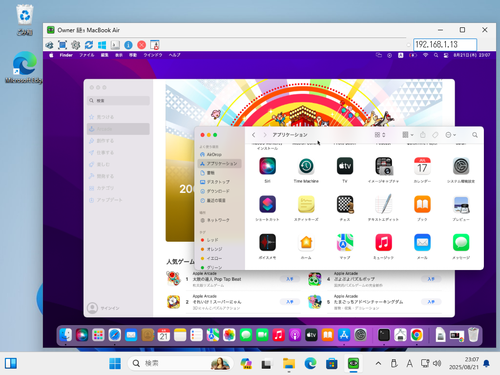Click the file transfer icon in viewer toolbar

(155, 45)
